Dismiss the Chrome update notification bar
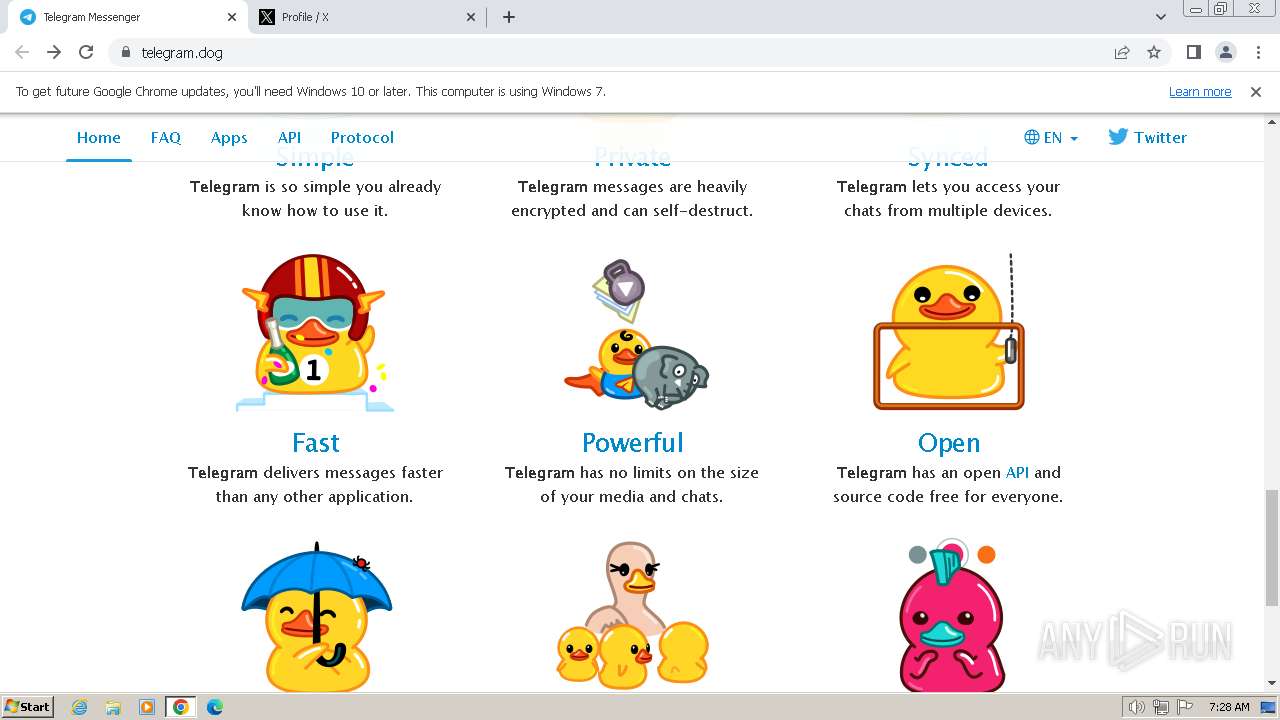The image size is (1280, 720). click(x=1256, y=91)
